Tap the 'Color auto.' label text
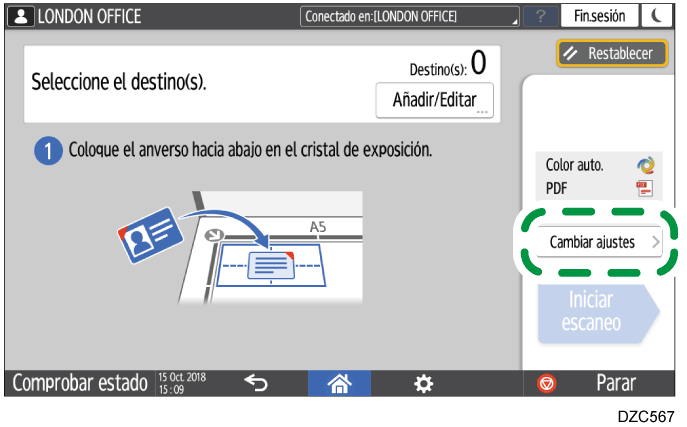 pos(574,165)
